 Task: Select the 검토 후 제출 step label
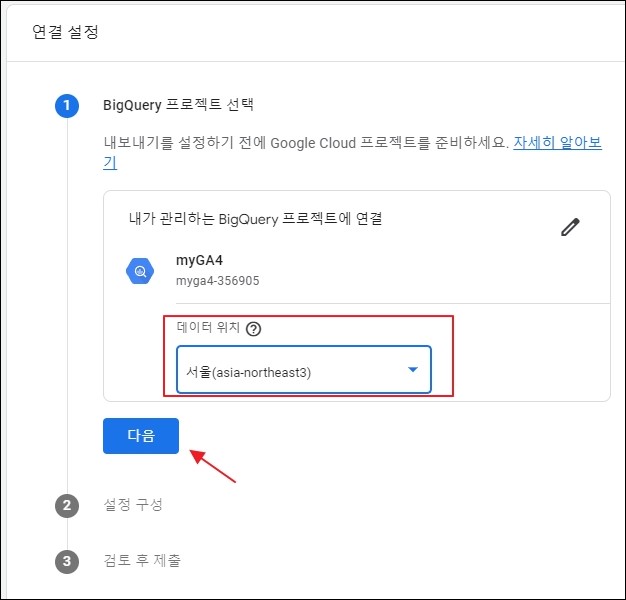pyautogui.click(x=142, y=560)
